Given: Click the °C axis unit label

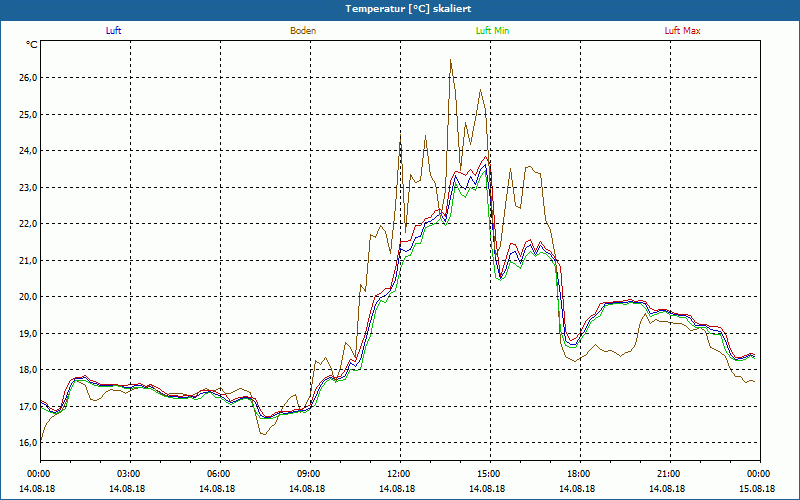Looking at the screenshot, I should tap(32, 45).
